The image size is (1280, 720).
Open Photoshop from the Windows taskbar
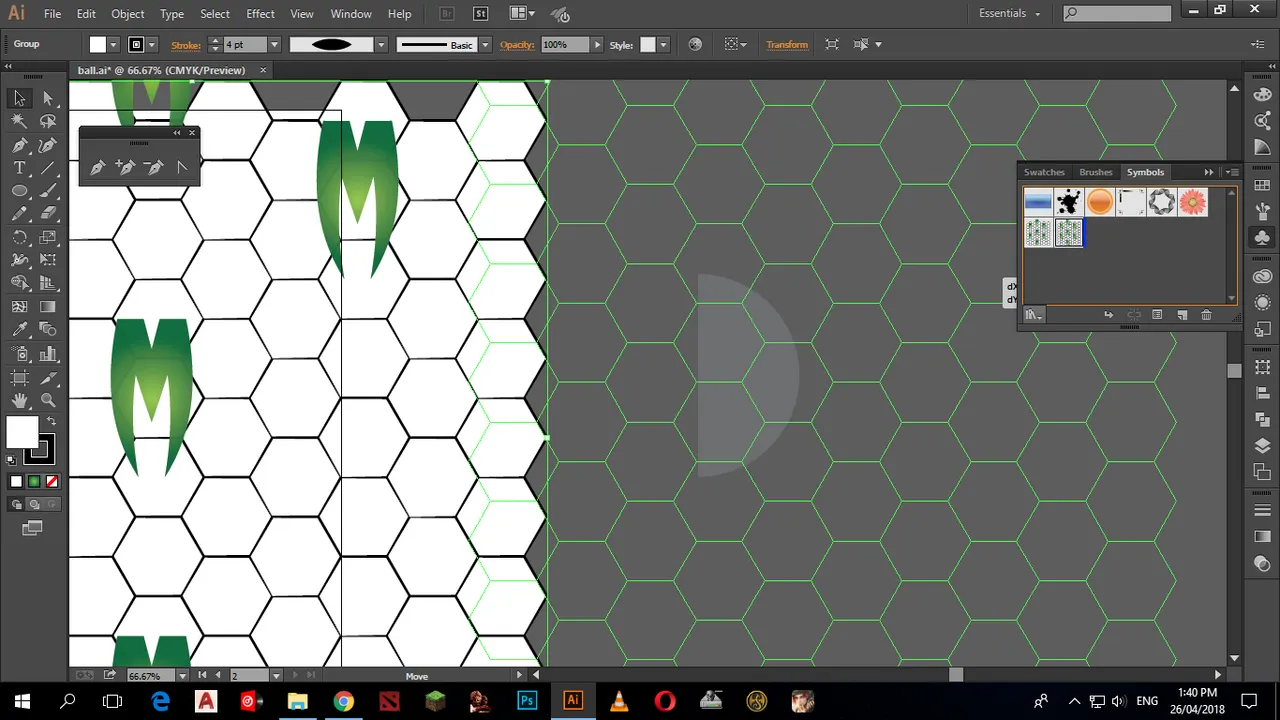click(x=527, y=700)
